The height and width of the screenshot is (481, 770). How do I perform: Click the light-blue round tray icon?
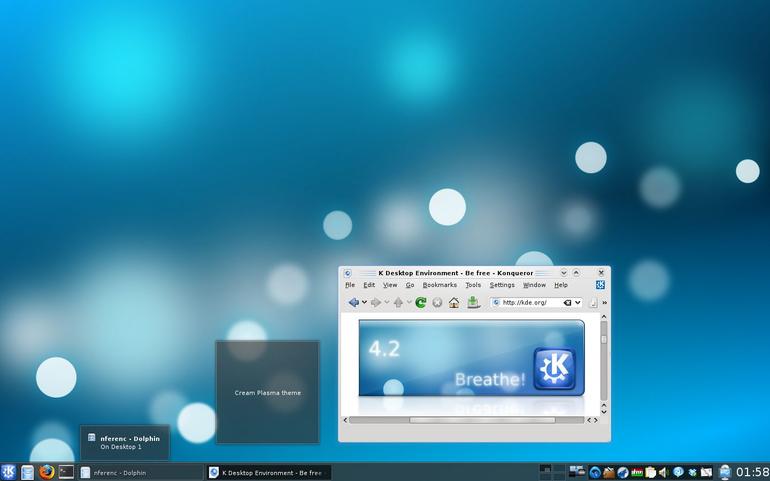pos(678,473)
